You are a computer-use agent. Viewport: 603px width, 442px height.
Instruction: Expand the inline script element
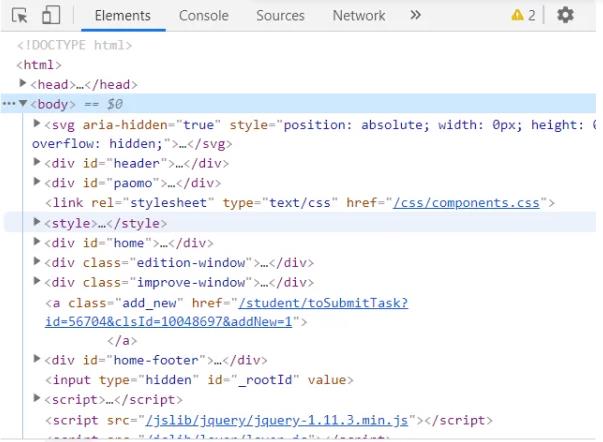(x=37, y=398)
